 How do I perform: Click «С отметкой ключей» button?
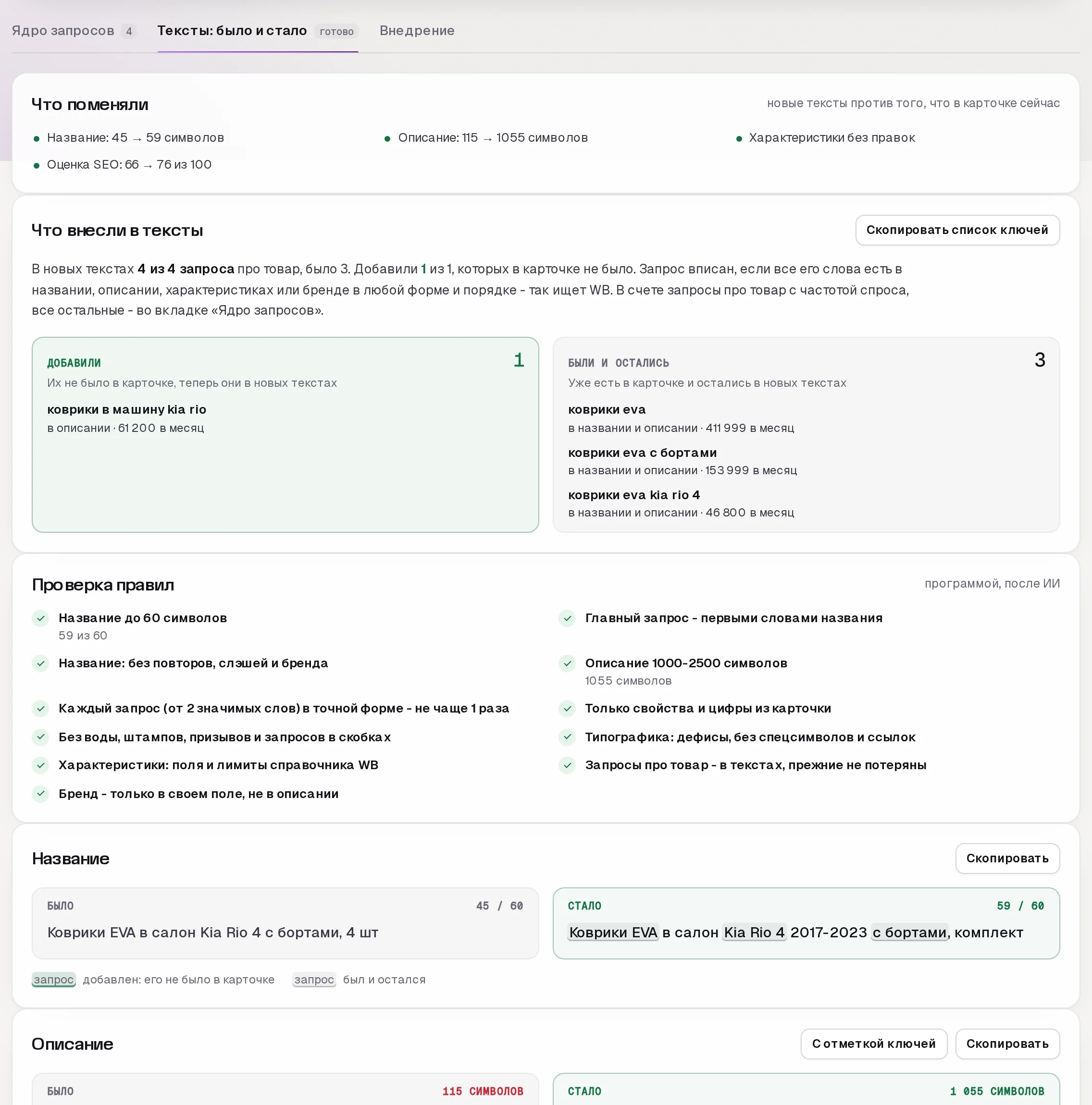coord(873,1043)
